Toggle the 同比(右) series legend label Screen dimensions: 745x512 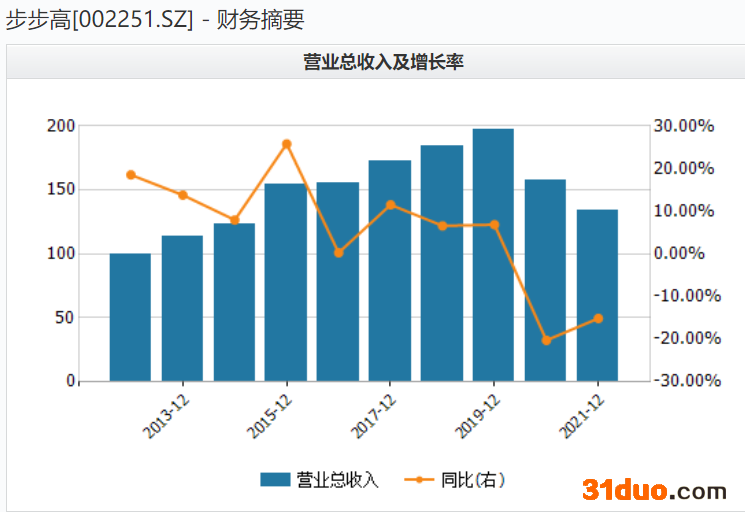click(472, 479)
